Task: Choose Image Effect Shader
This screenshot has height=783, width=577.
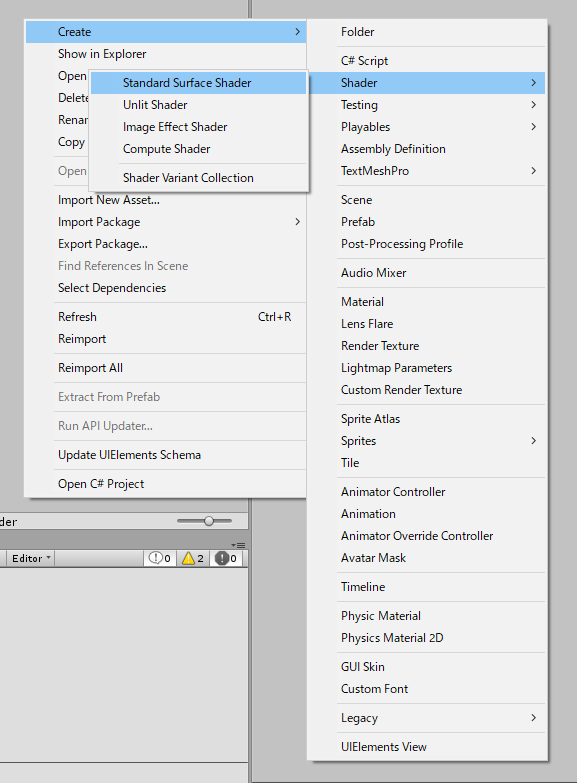Action: point(199,127)
